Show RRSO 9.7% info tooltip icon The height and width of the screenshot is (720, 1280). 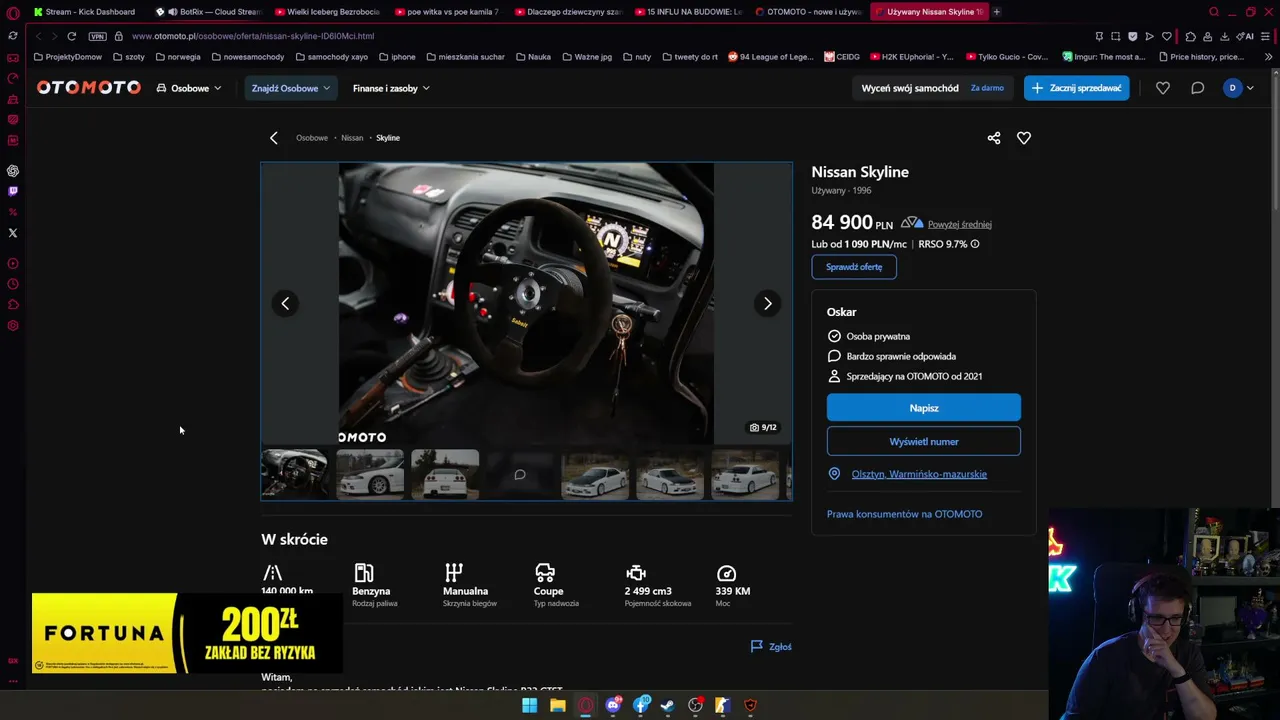coord(975,244)
